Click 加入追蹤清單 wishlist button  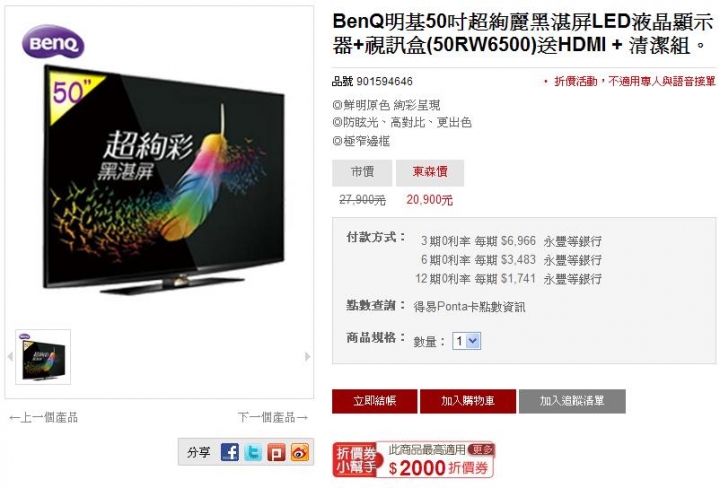[572, 401]
